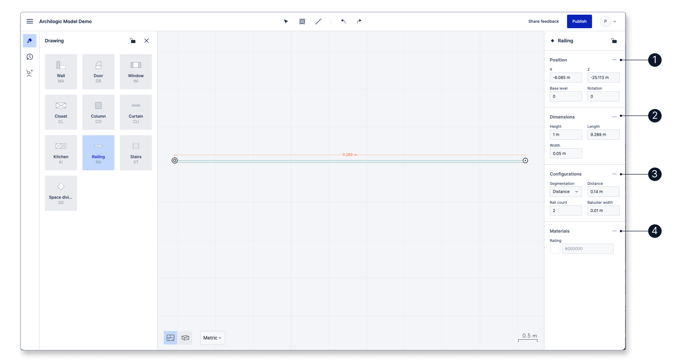The image size is (688, 362).
Task: Select the Door drawing tool
Action: coord(98,72)
